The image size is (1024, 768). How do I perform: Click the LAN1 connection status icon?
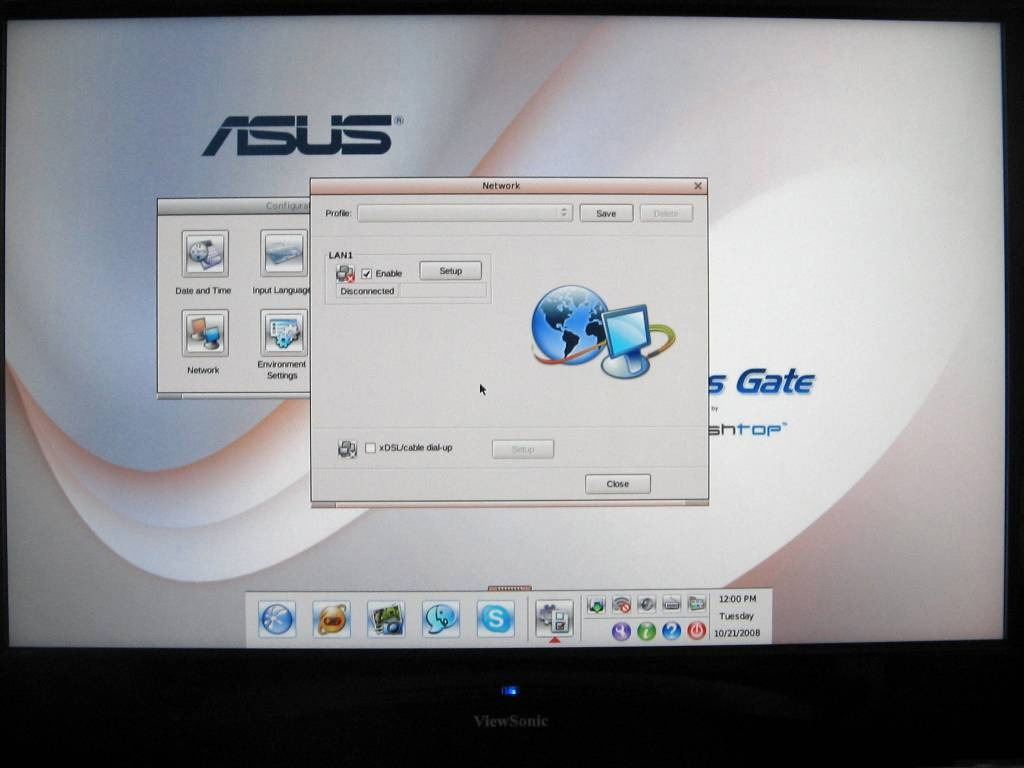[345, 274]
